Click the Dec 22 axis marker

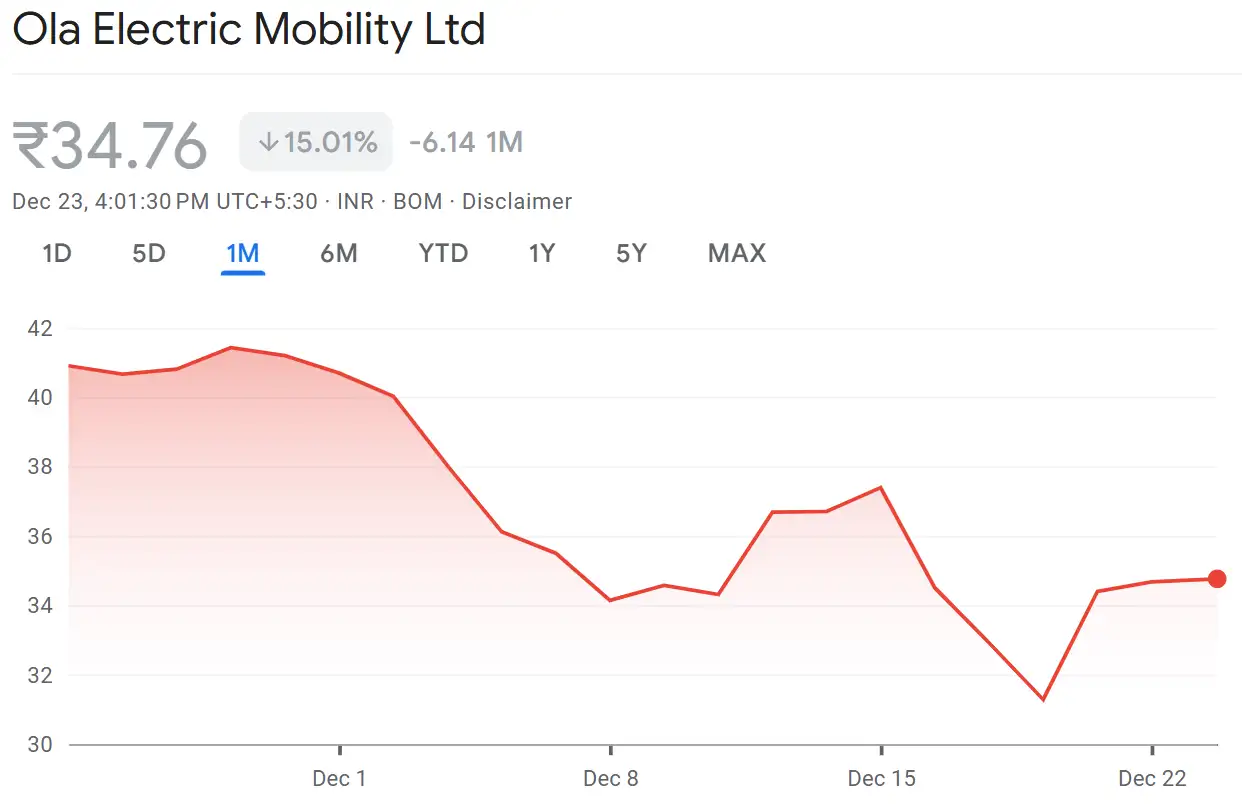[x=1152, y=778]
